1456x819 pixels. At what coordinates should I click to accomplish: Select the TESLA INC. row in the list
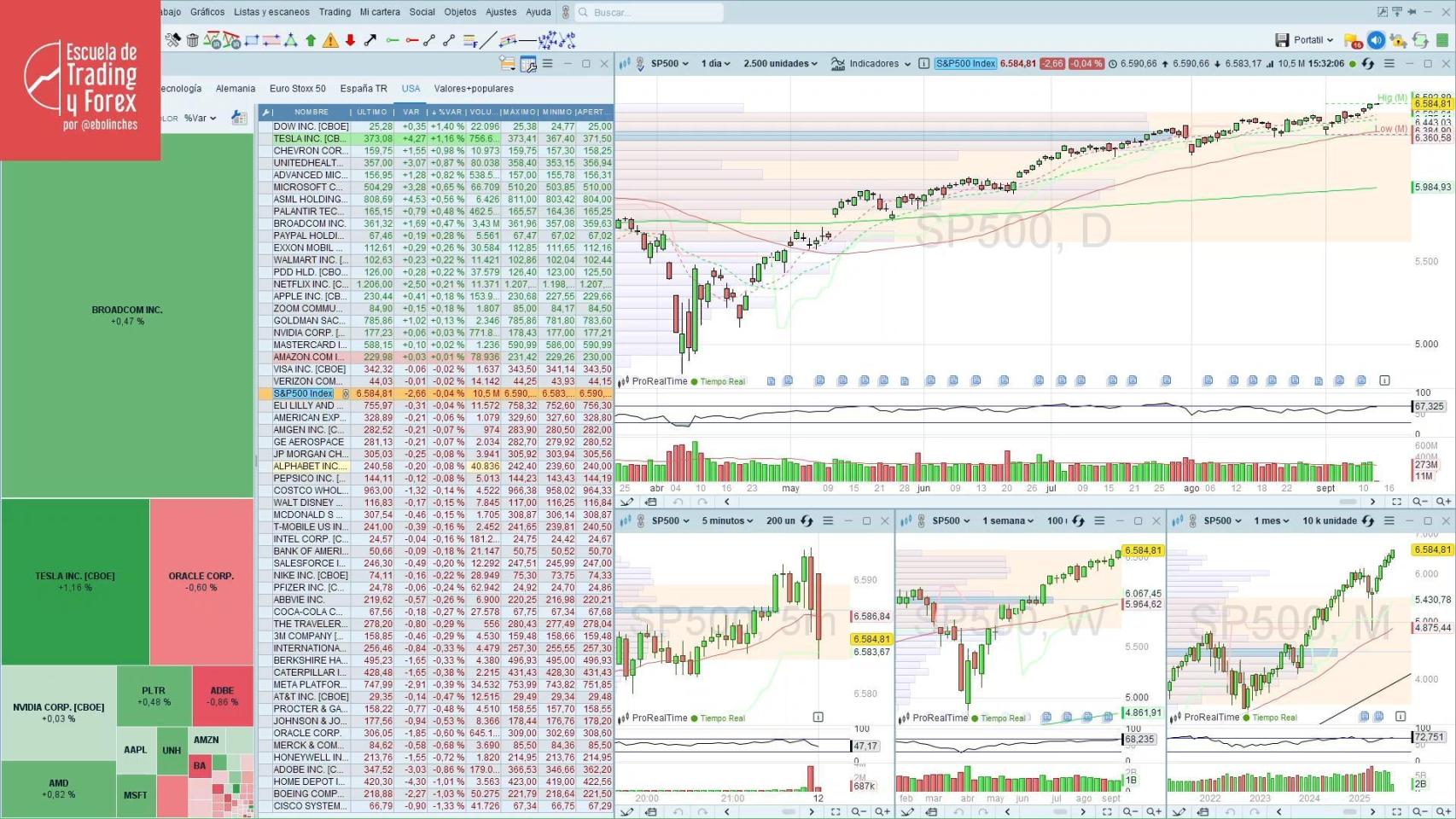point(436,138)
